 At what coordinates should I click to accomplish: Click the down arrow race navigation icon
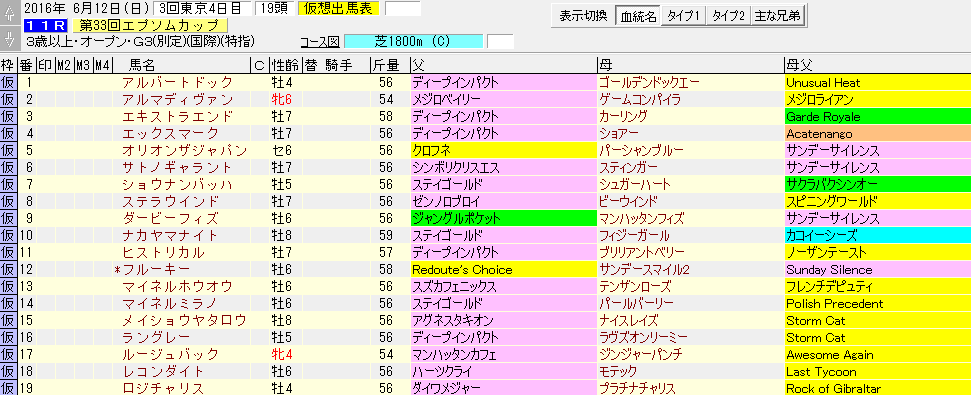pyautogui.click(x=9, y=40)
